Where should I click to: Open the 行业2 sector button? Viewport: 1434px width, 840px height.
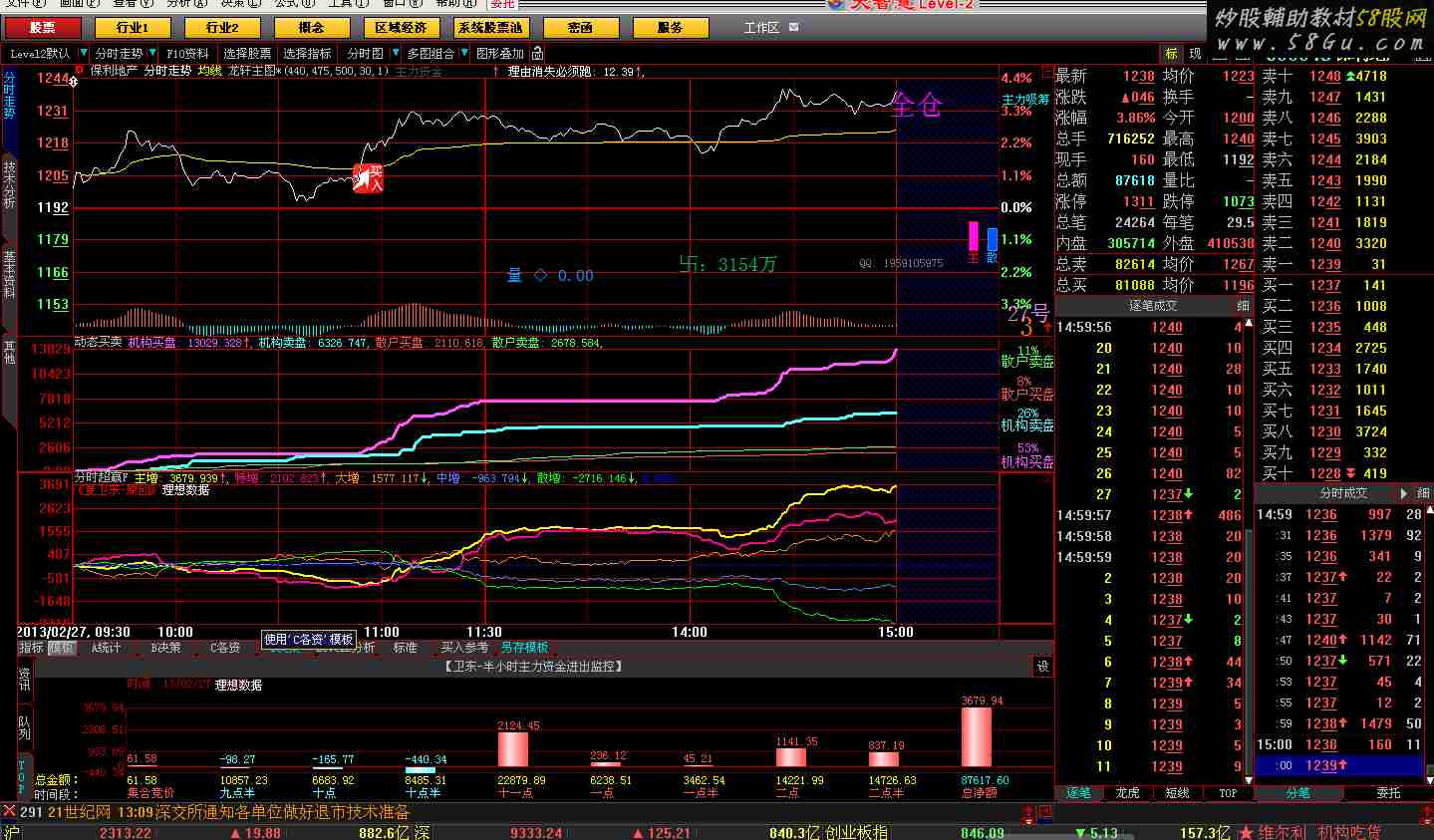[221, 28]
